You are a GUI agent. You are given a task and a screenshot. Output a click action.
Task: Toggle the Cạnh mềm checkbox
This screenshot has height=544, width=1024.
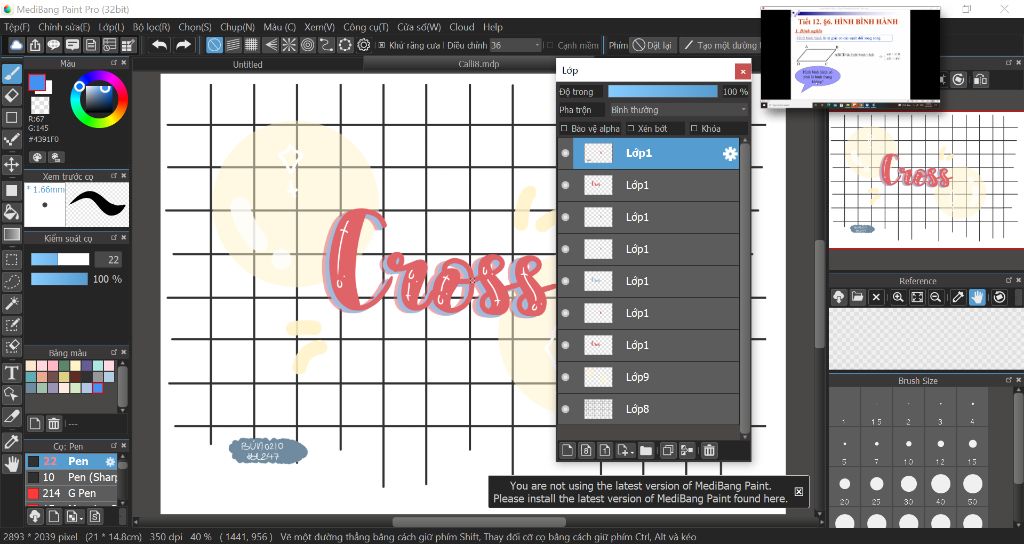coord(550,45)
